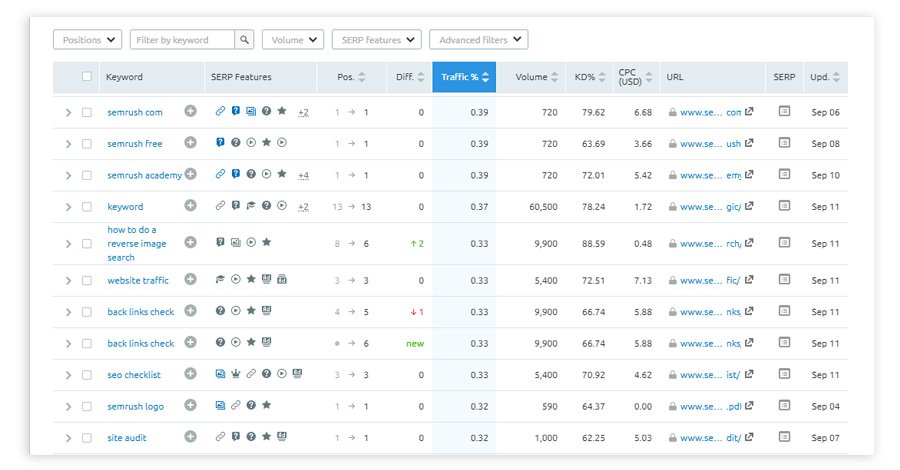Image resolution: width=900 pixels, height=470 pixels.
Task: View SERP snapshot for 'site audit'
Action: click(784, 437)
